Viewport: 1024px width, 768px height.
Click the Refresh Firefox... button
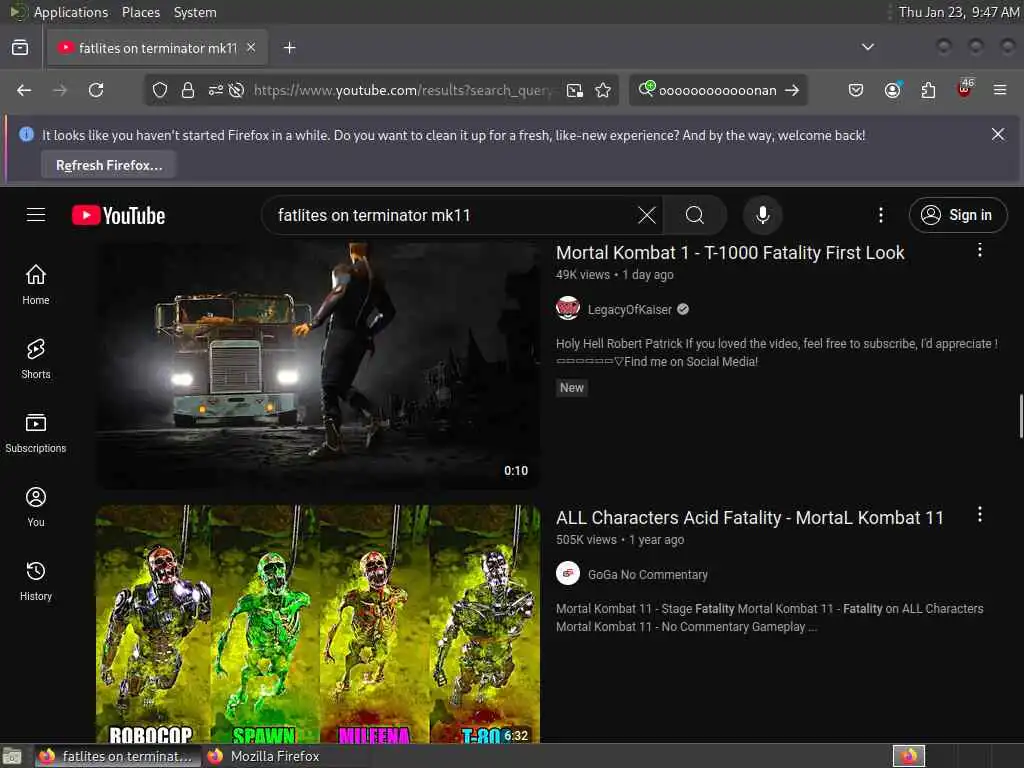[109, 165]
